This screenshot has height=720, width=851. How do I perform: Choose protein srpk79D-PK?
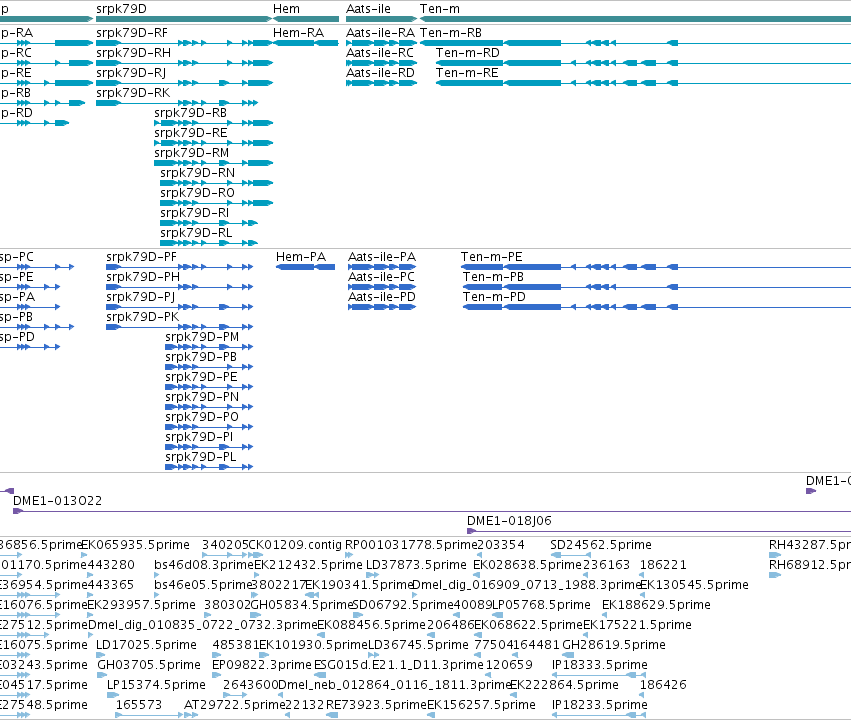click(143, 317)
